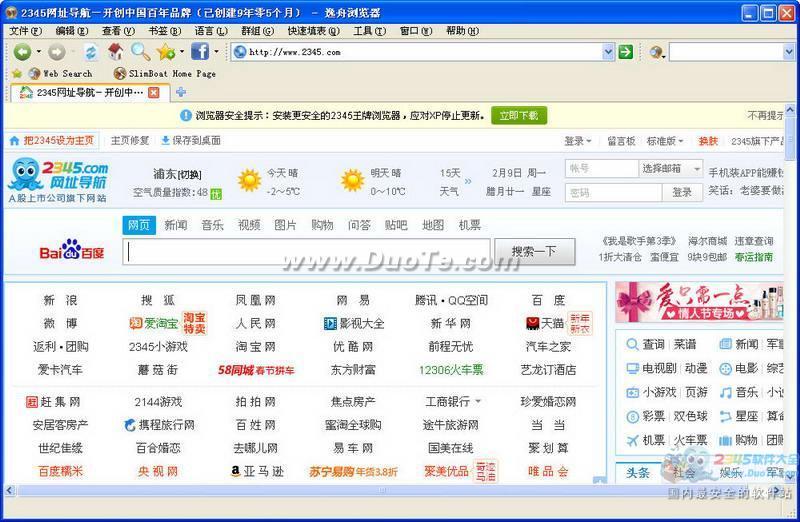Open the address bar history dropdown

coord(608,52)
